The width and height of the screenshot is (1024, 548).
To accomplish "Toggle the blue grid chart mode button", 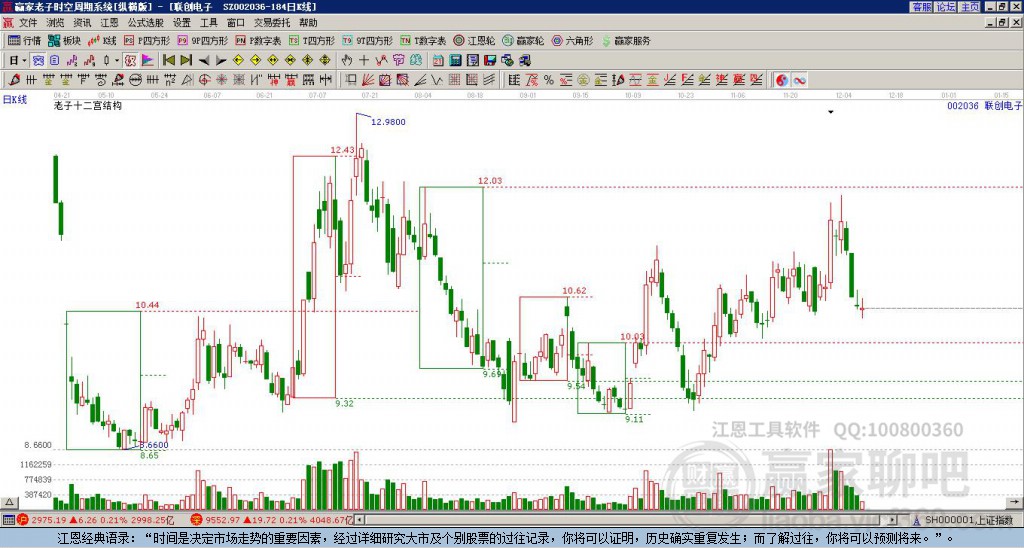I will [38, 60].
